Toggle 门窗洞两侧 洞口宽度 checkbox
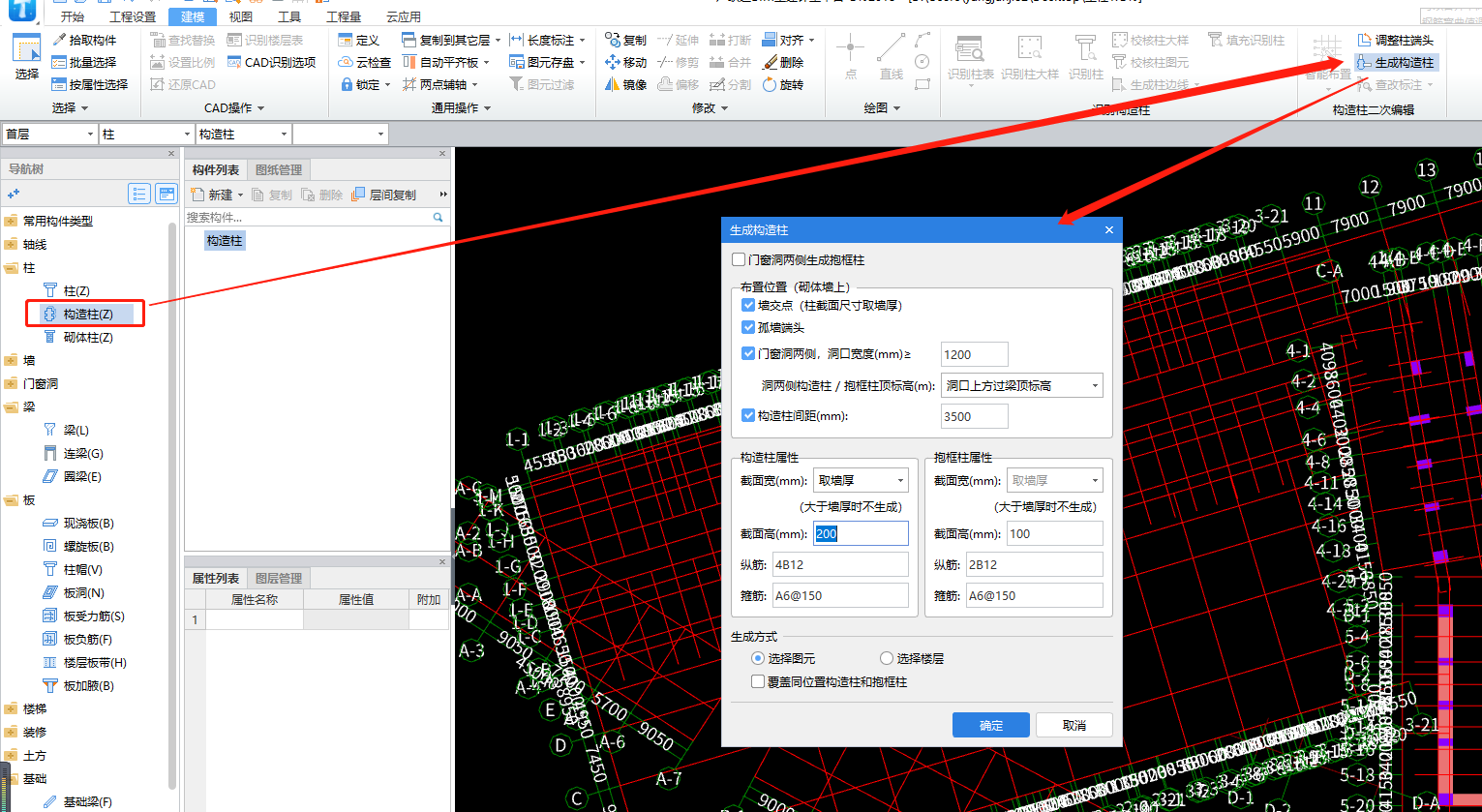 [747, 353]
